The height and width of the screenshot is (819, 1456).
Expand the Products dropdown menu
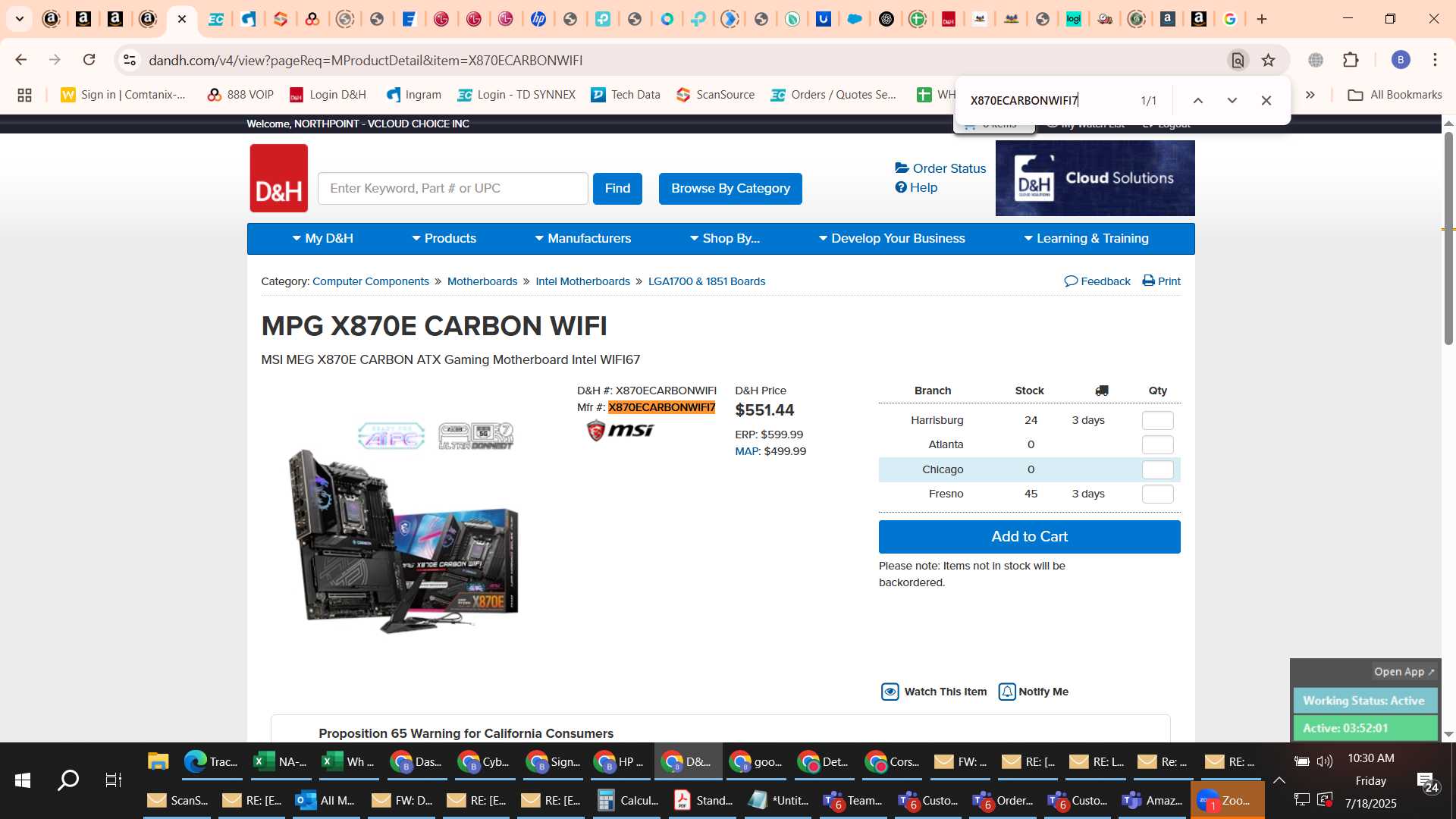point(444,238)
